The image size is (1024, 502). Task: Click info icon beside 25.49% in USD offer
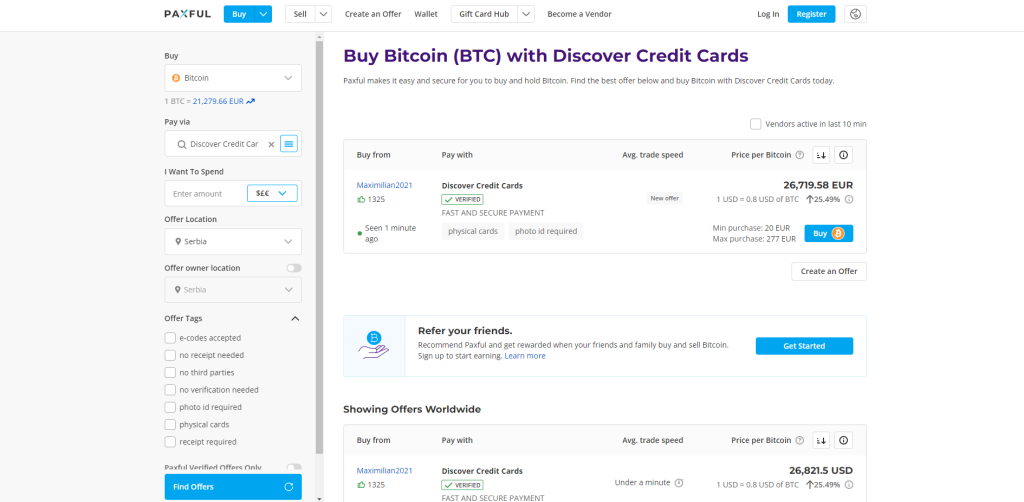click(x=849, y=485)
